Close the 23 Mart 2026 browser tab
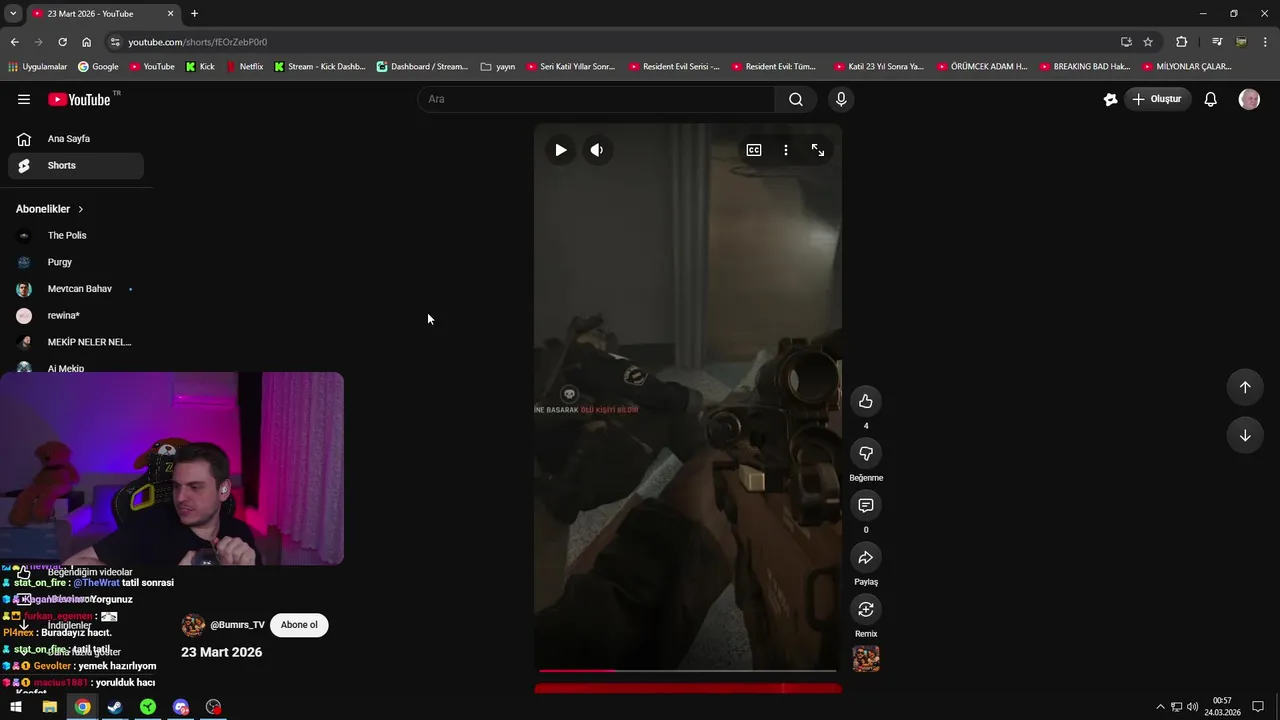This screenshot has width=1280, height=720. [x=170, y=14]
